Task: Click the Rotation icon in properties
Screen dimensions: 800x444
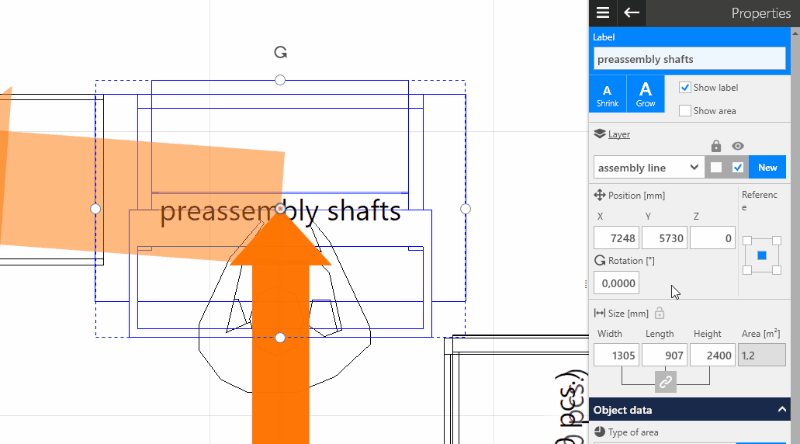Action: click(599, 260)
